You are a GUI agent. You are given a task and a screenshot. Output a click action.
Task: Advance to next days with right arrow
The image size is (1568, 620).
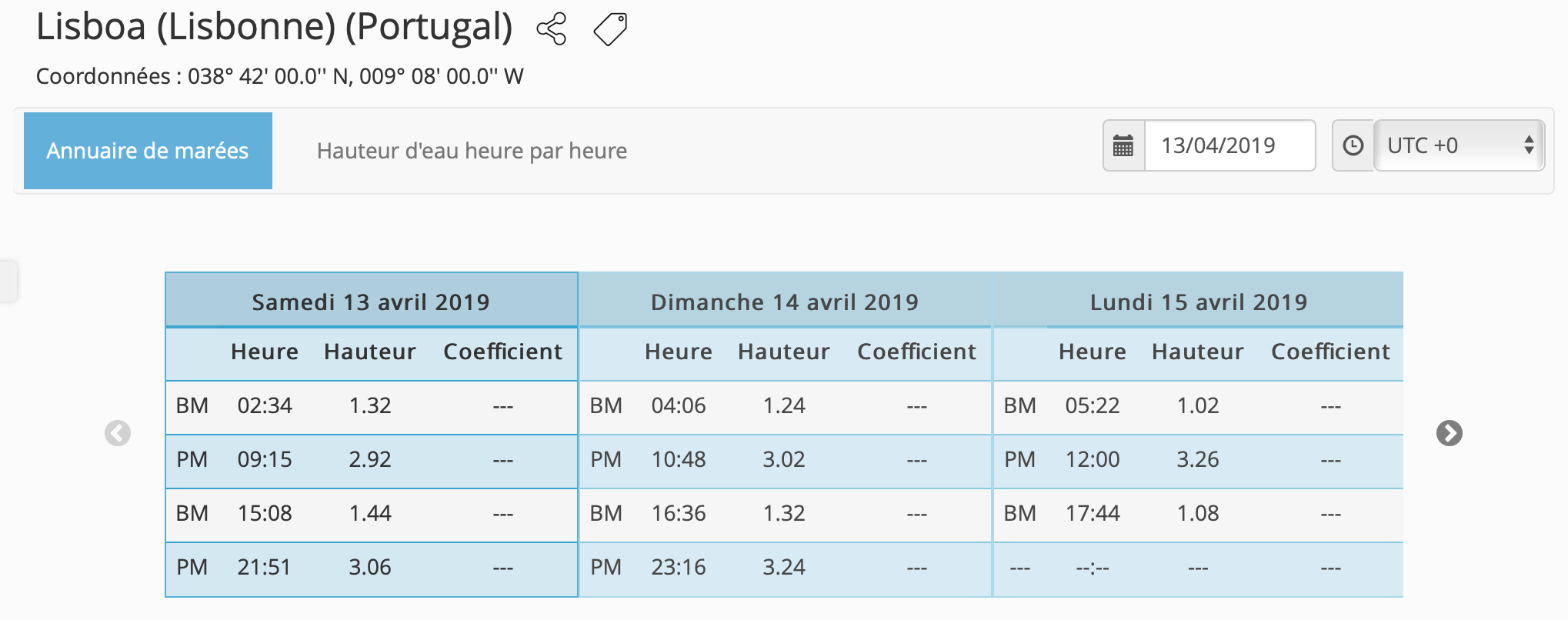click(1449, 433)
